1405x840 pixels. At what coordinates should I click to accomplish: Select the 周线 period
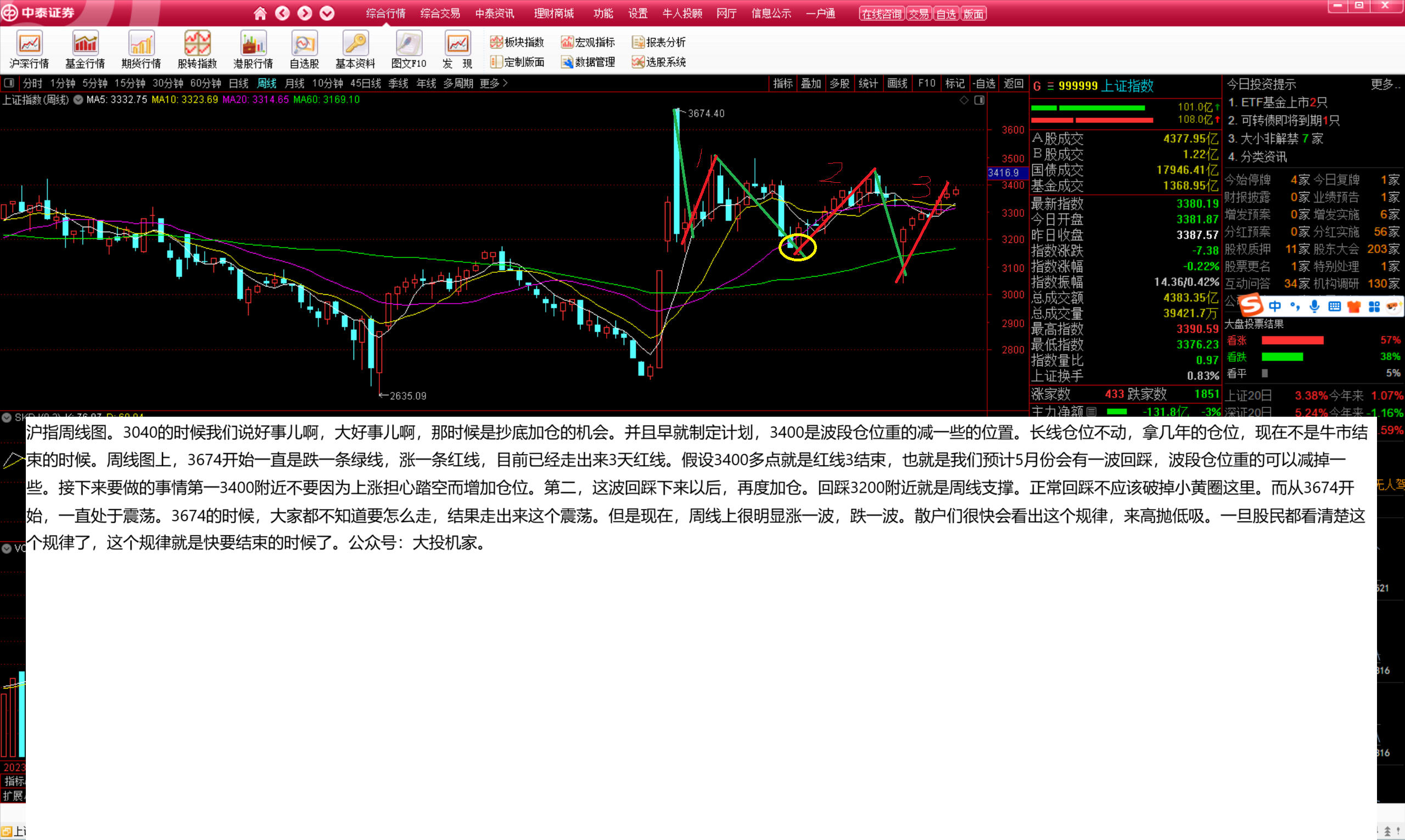click(267, 83)
